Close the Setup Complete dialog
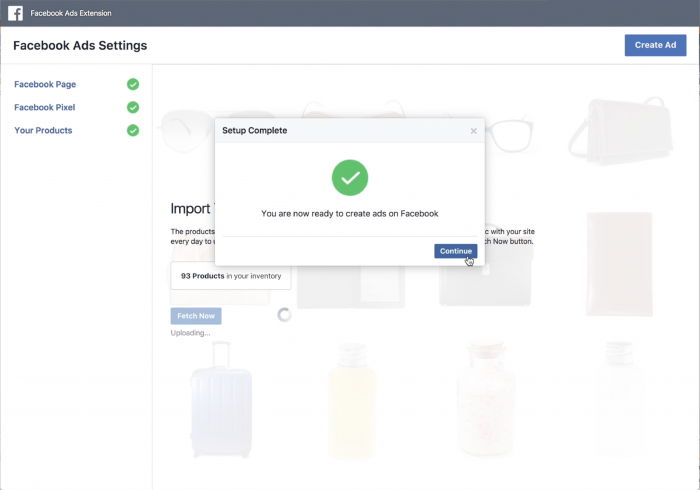The width and height of the screenshot is (700, 490). point(473,131)
